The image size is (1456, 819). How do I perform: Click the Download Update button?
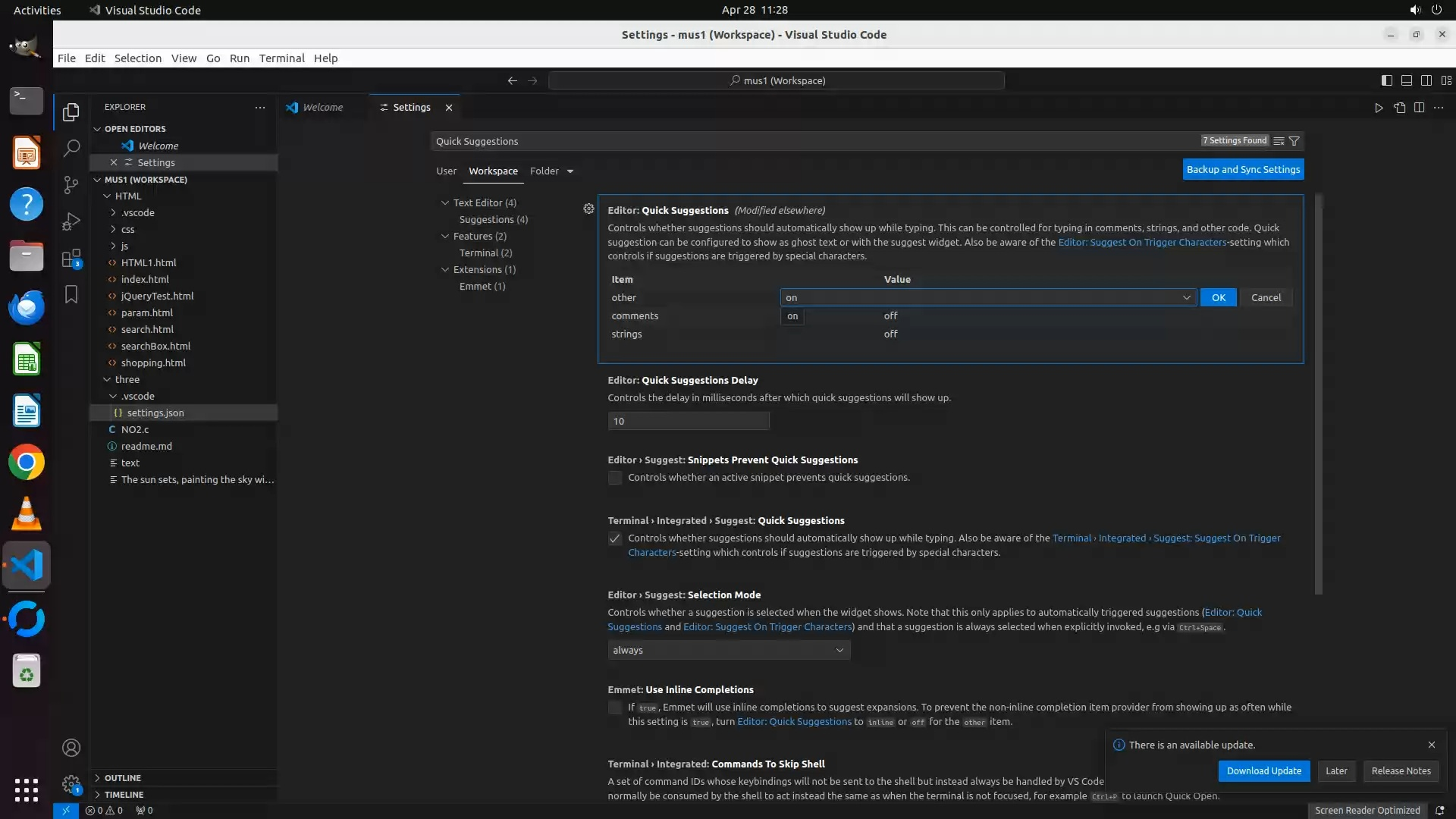pos(1263,770)
